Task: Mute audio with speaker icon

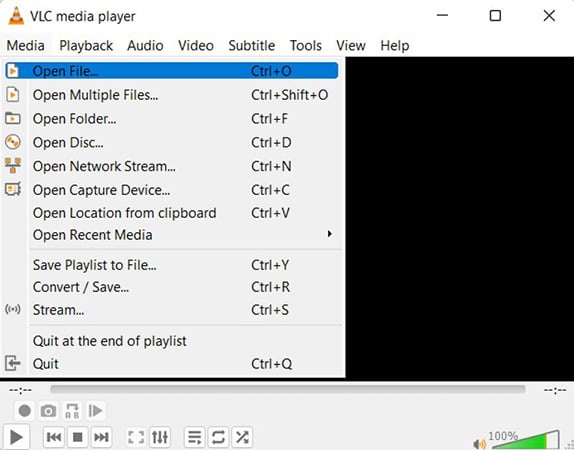Action: [480, 444]
